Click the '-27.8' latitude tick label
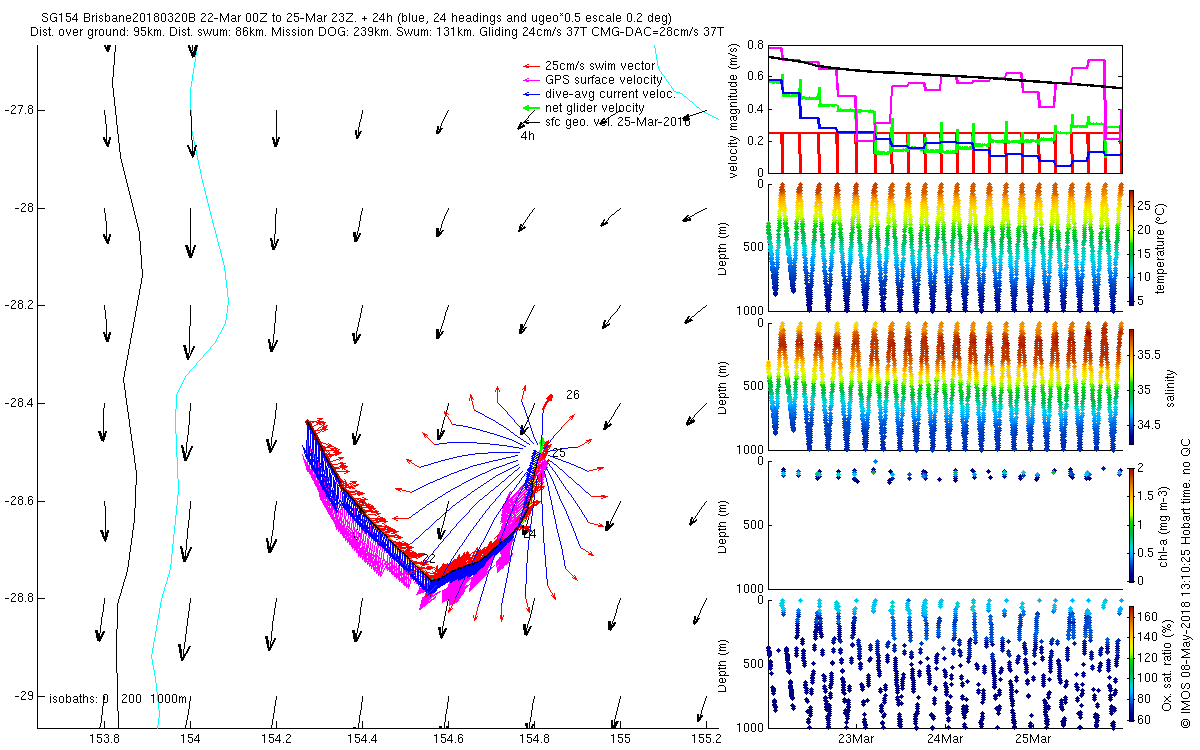The height and width of the screenshot is (750, 1200). coord(19,110)
